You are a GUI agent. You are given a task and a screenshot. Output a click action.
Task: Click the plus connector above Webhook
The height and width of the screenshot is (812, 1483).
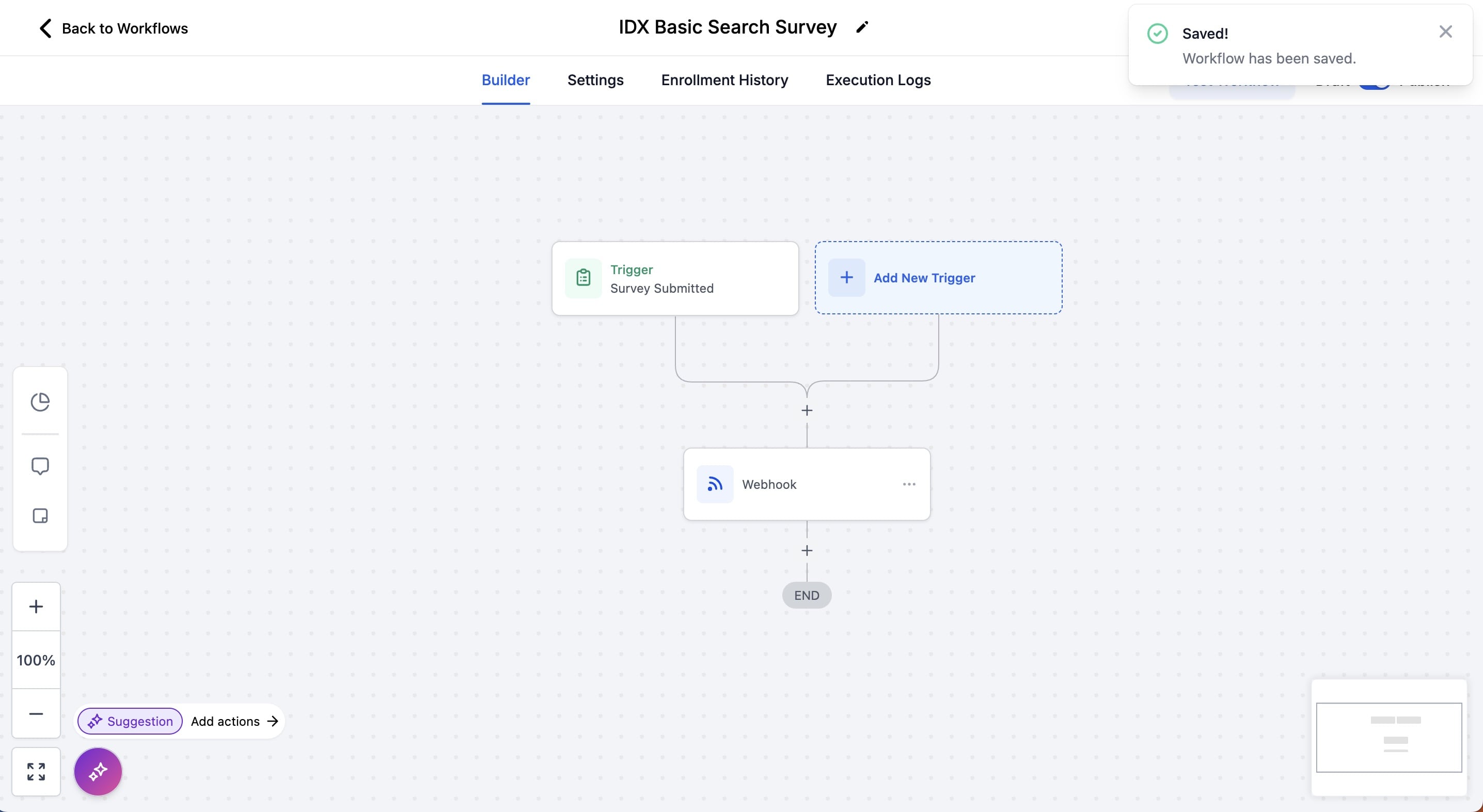807,410
